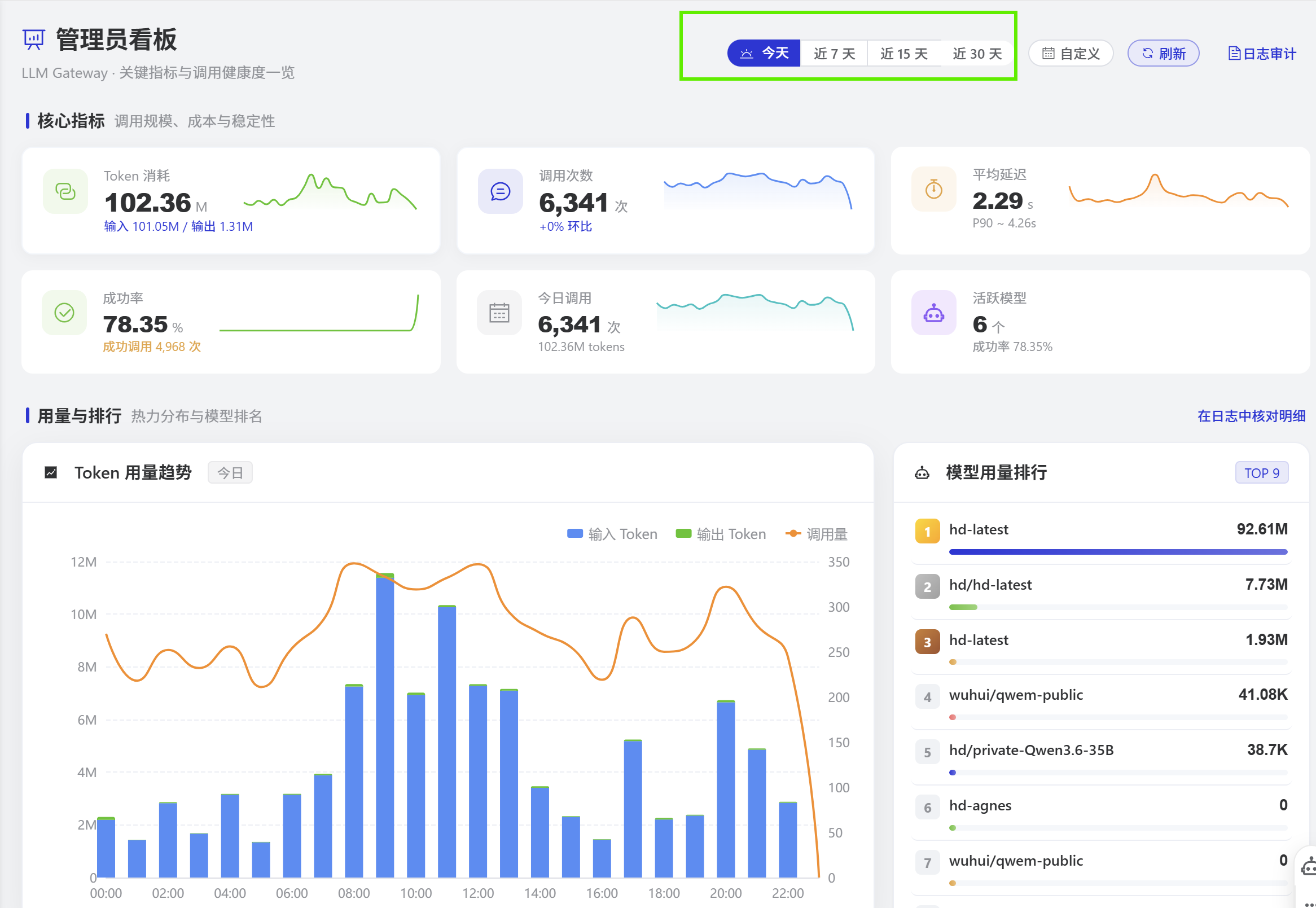Click the rank 7 badge
This screenshot has width=1316, height=908.
[x=927, y=862]
